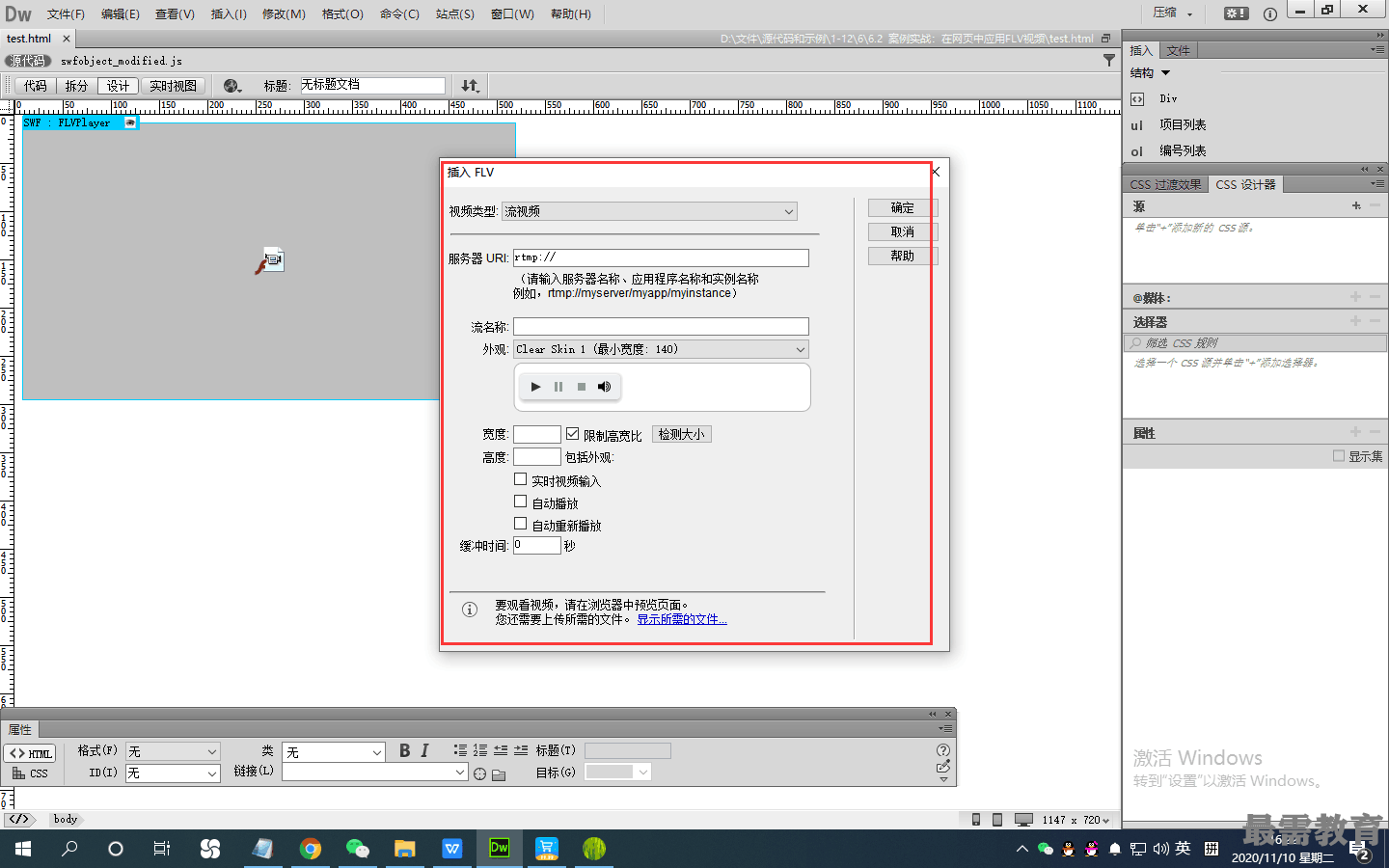Image resolution: width=1389 pixels, height=868 pixels.
Task: Click the unordered list icon in Properties
Action: [x=460, y=750]
